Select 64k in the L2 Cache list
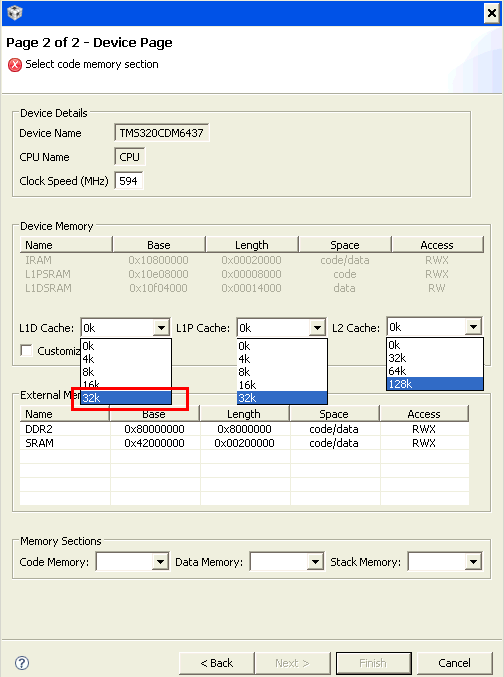Screen dimensions: 504x677 pyautogui.click(x=435, y=371)
